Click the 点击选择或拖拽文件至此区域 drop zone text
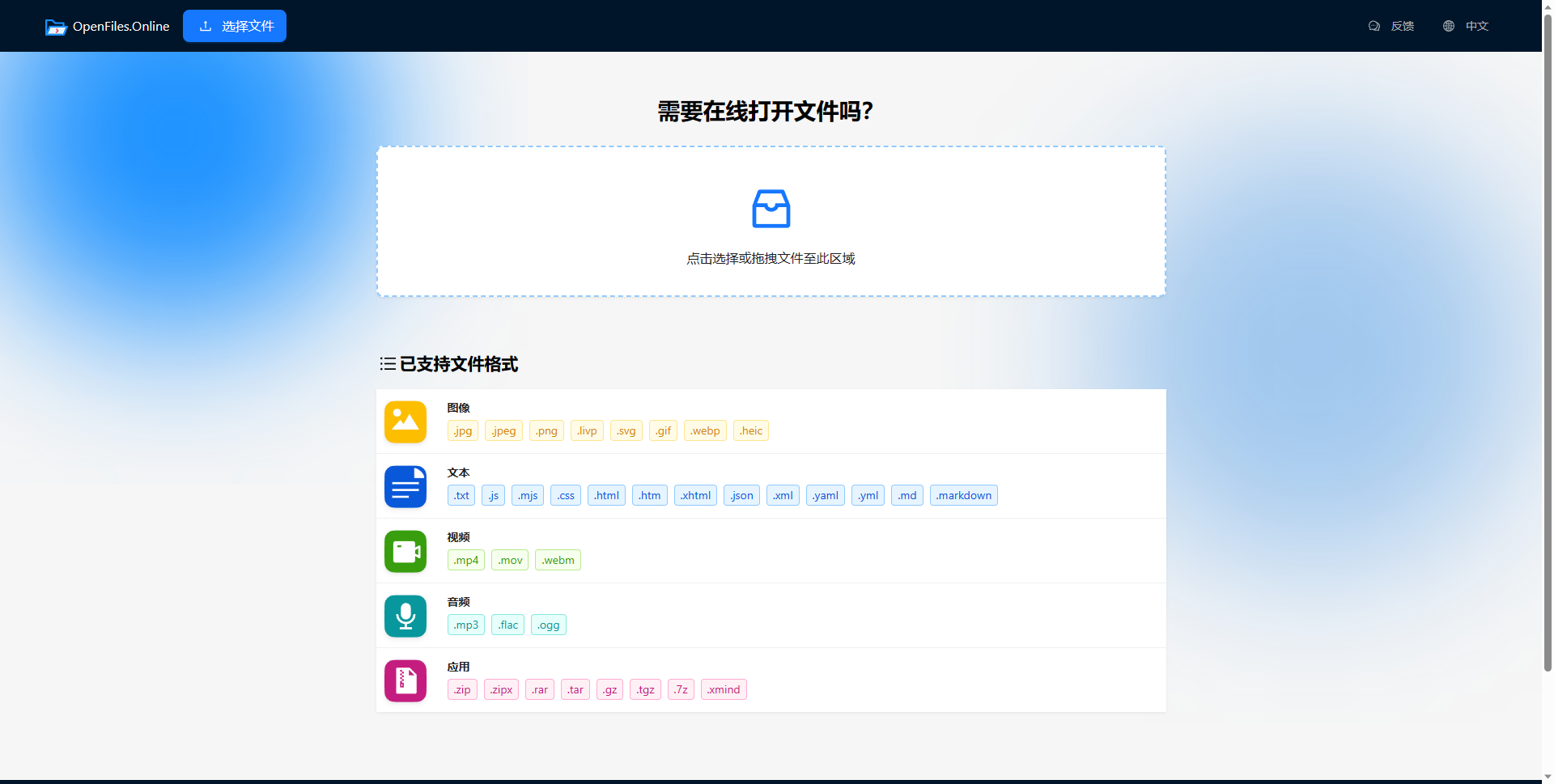This screenshot has height=784, width=1554. [771, 259]
